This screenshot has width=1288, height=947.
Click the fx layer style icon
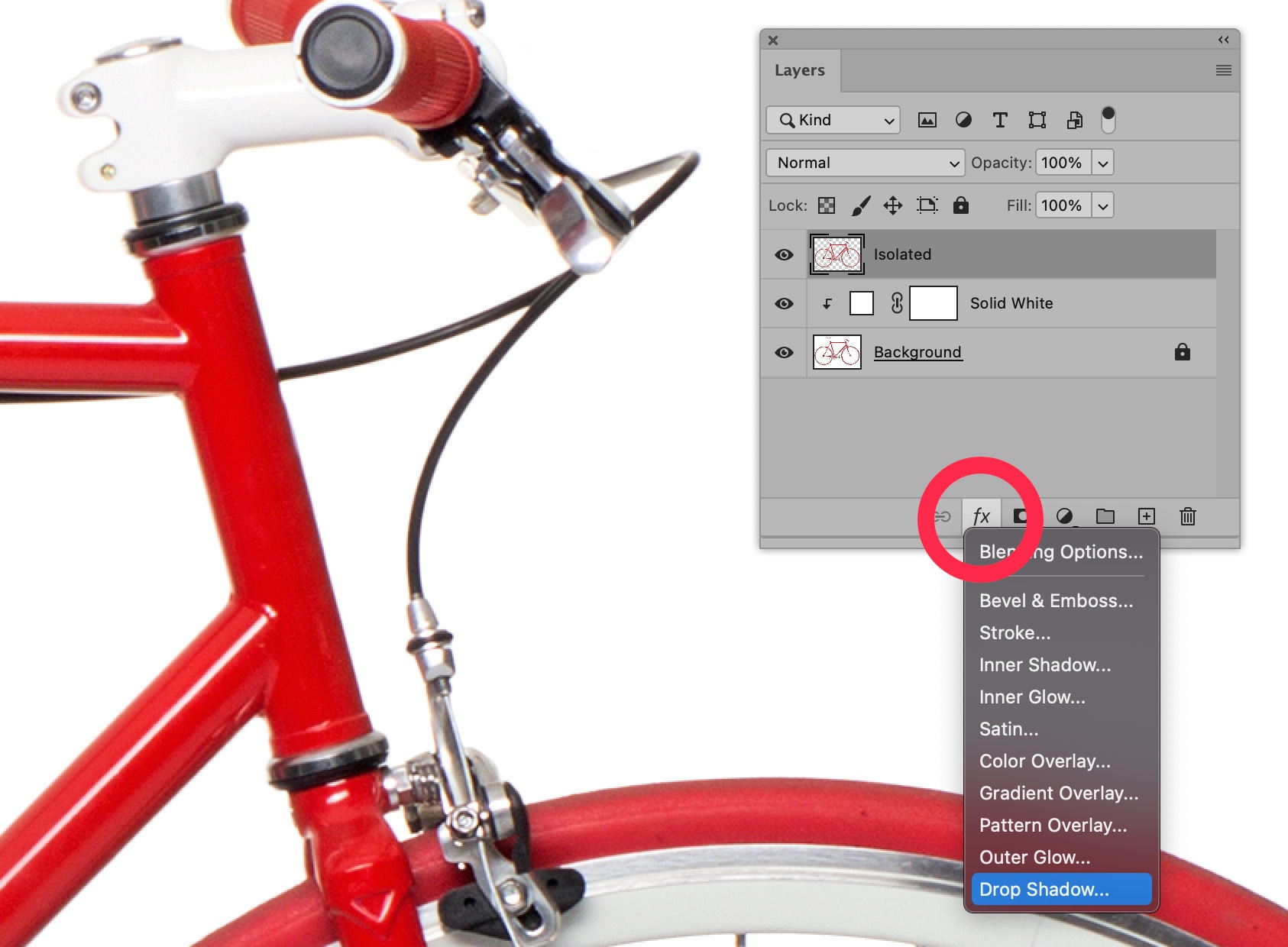pos(982,516)
